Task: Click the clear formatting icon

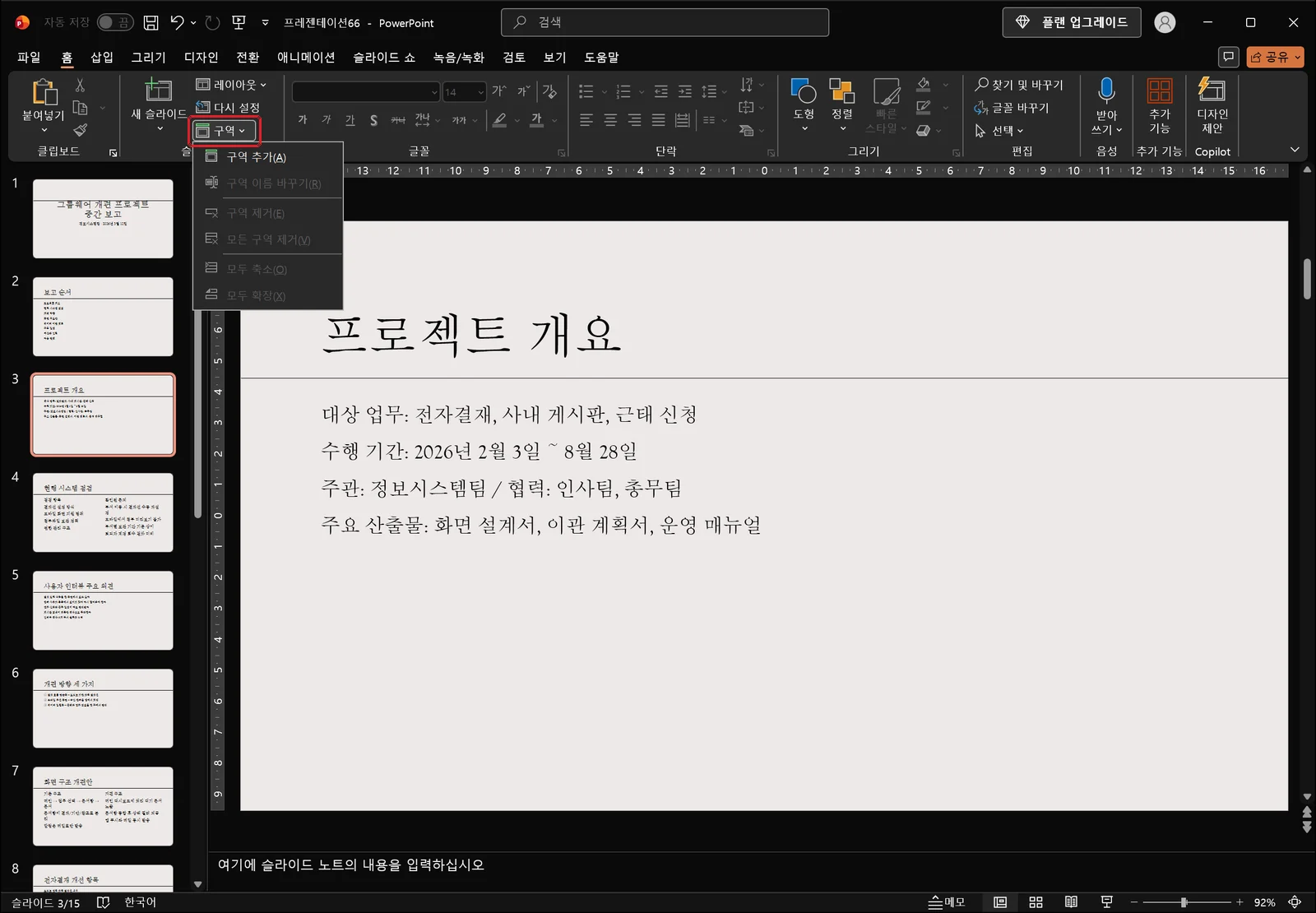Action: (549, 91)
